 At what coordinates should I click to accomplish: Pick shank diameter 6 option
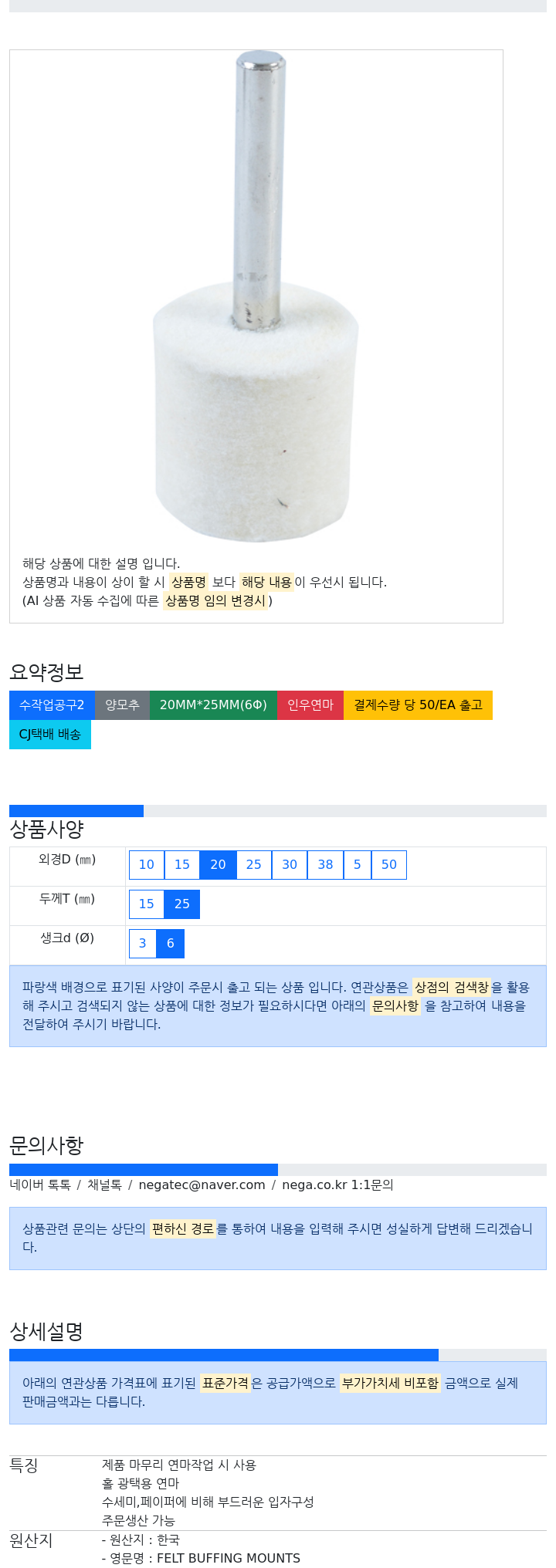pos(171,944)
